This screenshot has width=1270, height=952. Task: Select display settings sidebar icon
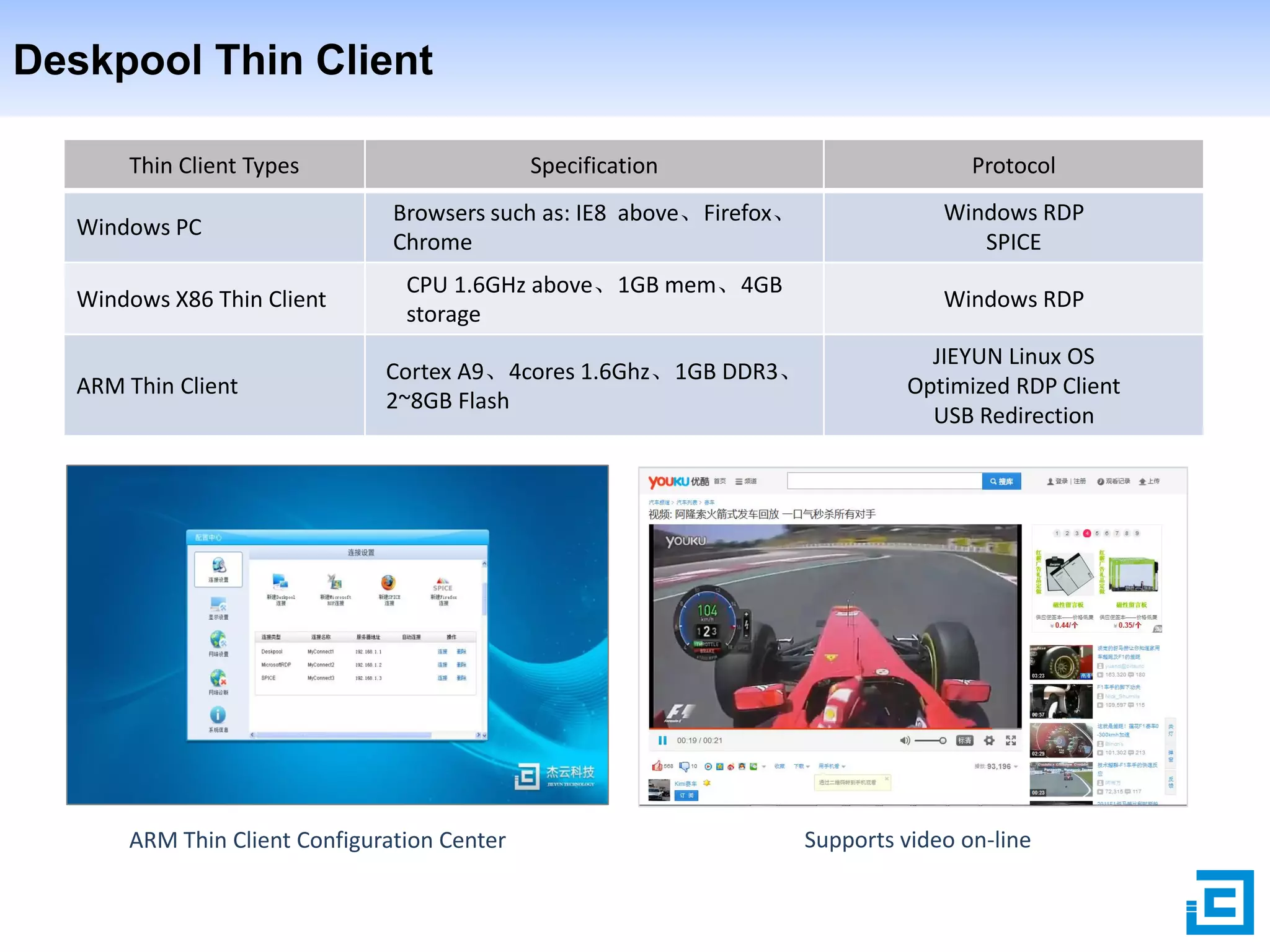218,604
